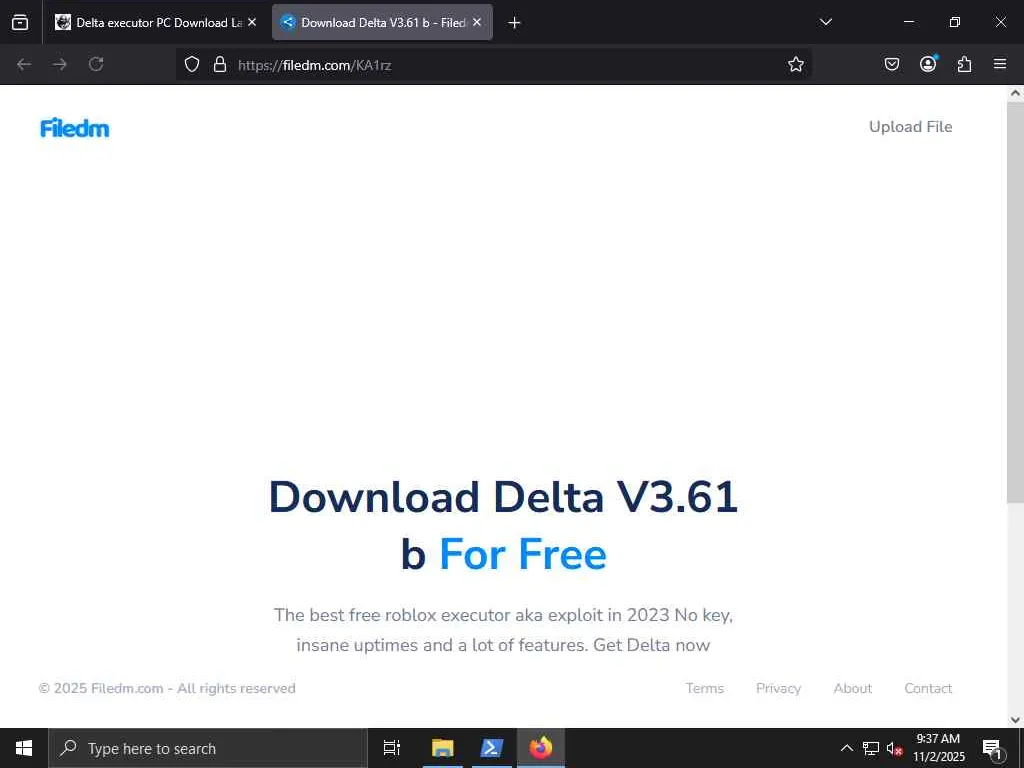Open the taskbar clock and date
Image resolution: width=1024 pixels, height=768 pixels.
[938, 748]
